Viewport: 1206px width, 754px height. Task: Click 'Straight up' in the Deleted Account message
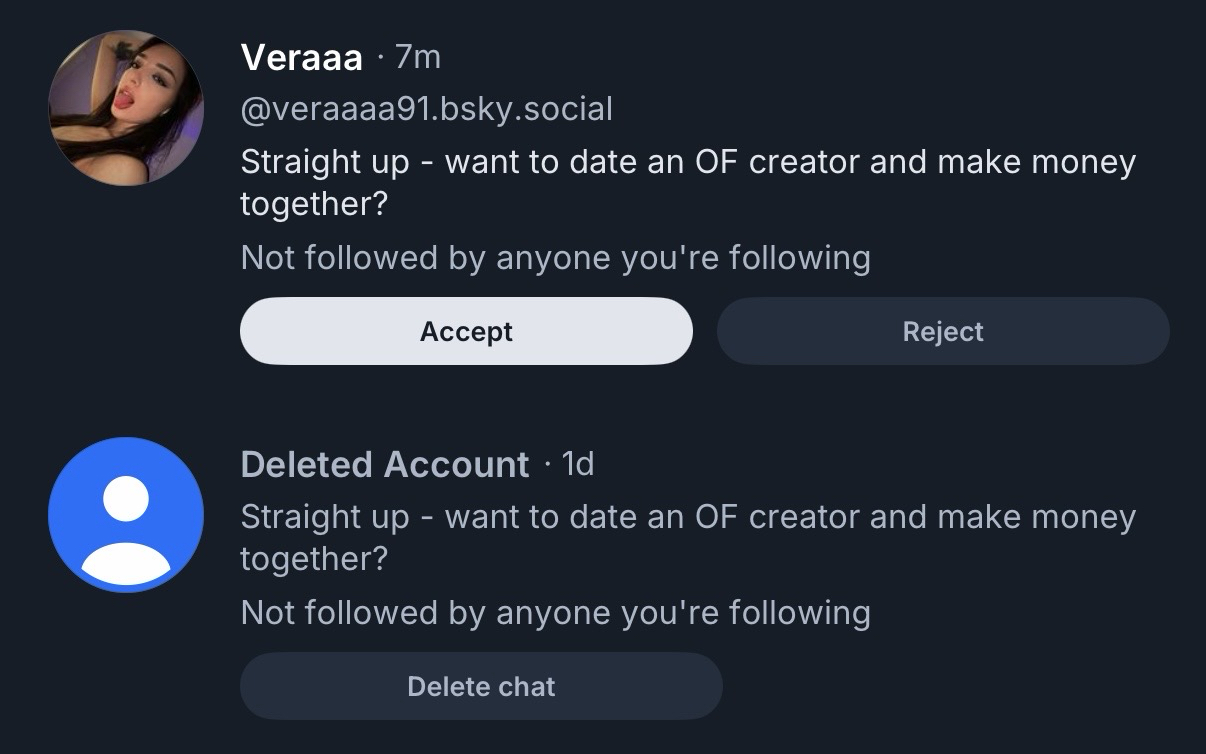[325, 517]
